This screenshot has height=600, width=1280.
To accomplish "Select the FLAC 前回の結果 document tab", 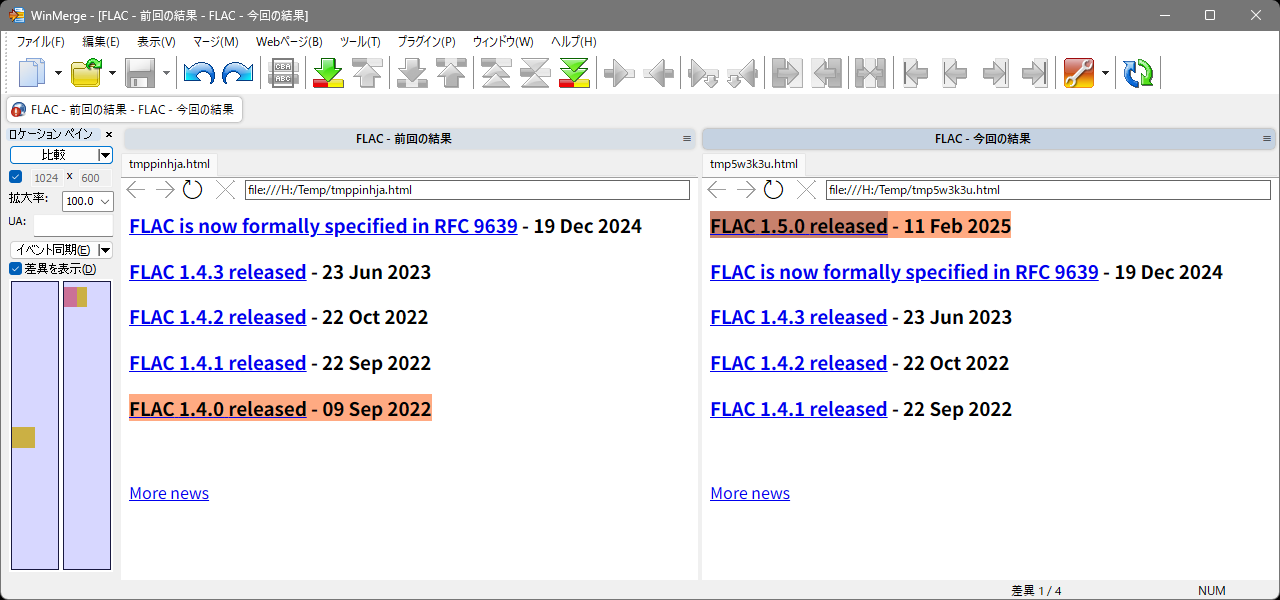I will (124, 109).
